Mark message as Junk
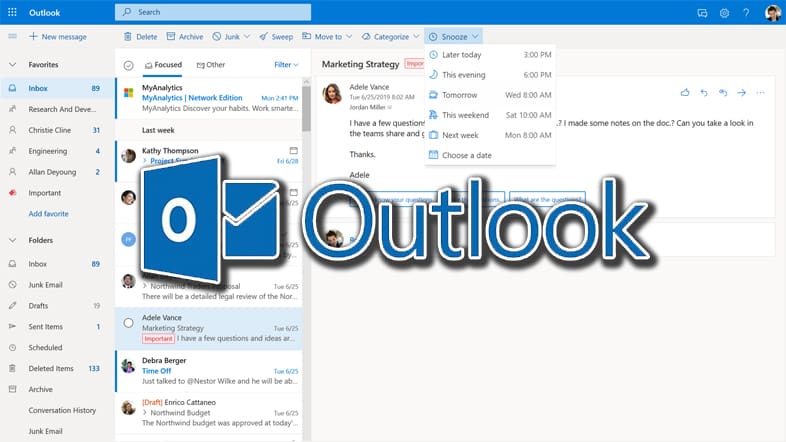Screen dimensions: 786x442 coord(226,37)
